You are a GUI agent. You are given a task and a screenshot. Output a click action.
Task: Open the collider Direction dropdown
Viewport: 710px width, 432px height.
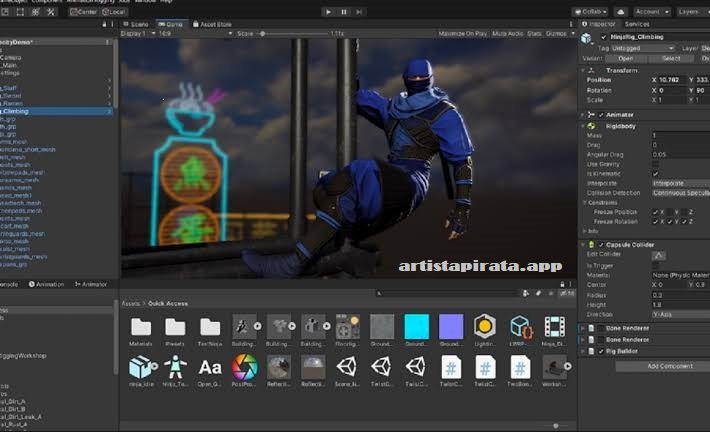point(681,314)
